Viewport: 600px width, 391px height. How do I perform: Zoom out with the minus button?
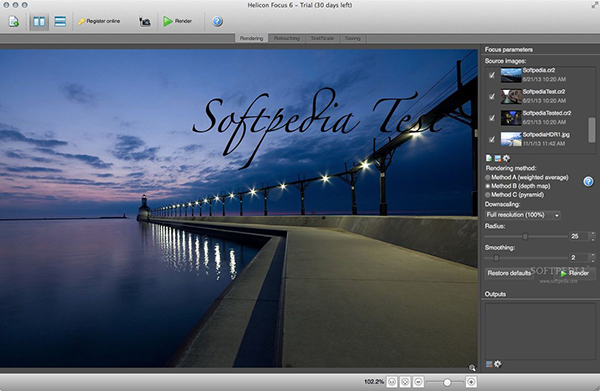tap(418, 382)
